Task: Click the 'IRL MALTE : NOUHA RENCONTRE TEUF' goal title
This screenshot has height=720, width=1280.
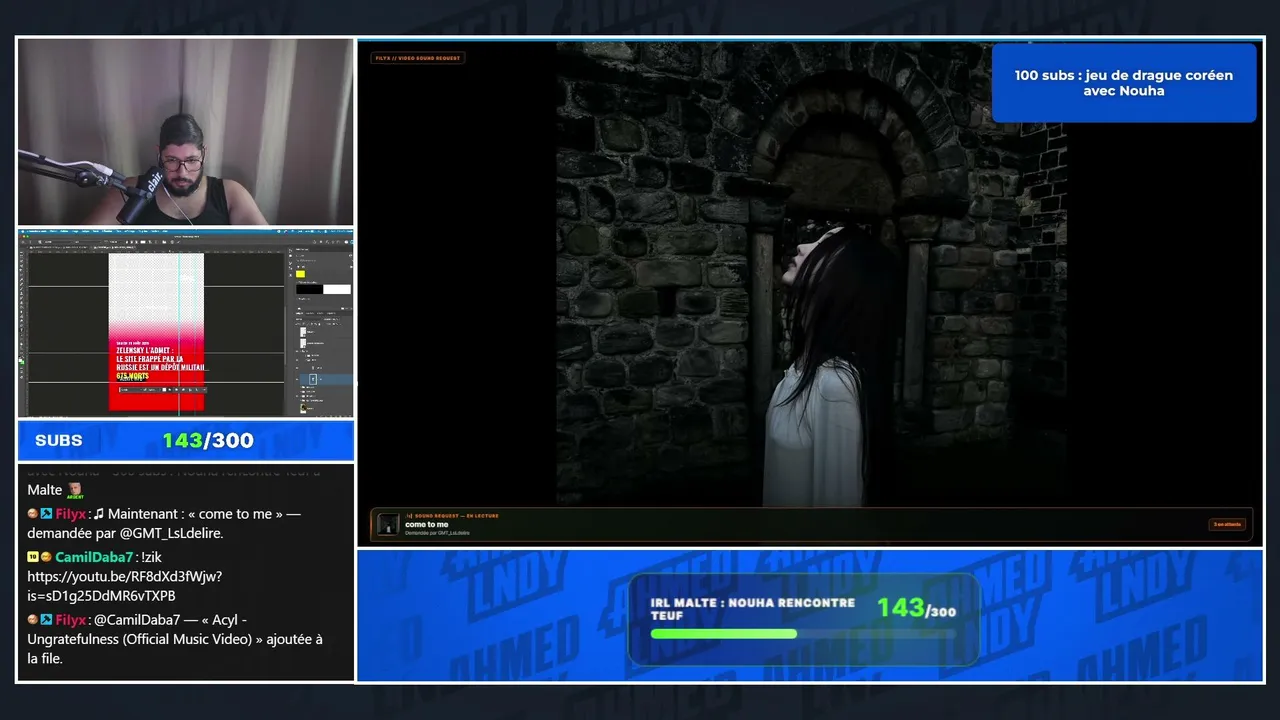Action: pos(753,609)
